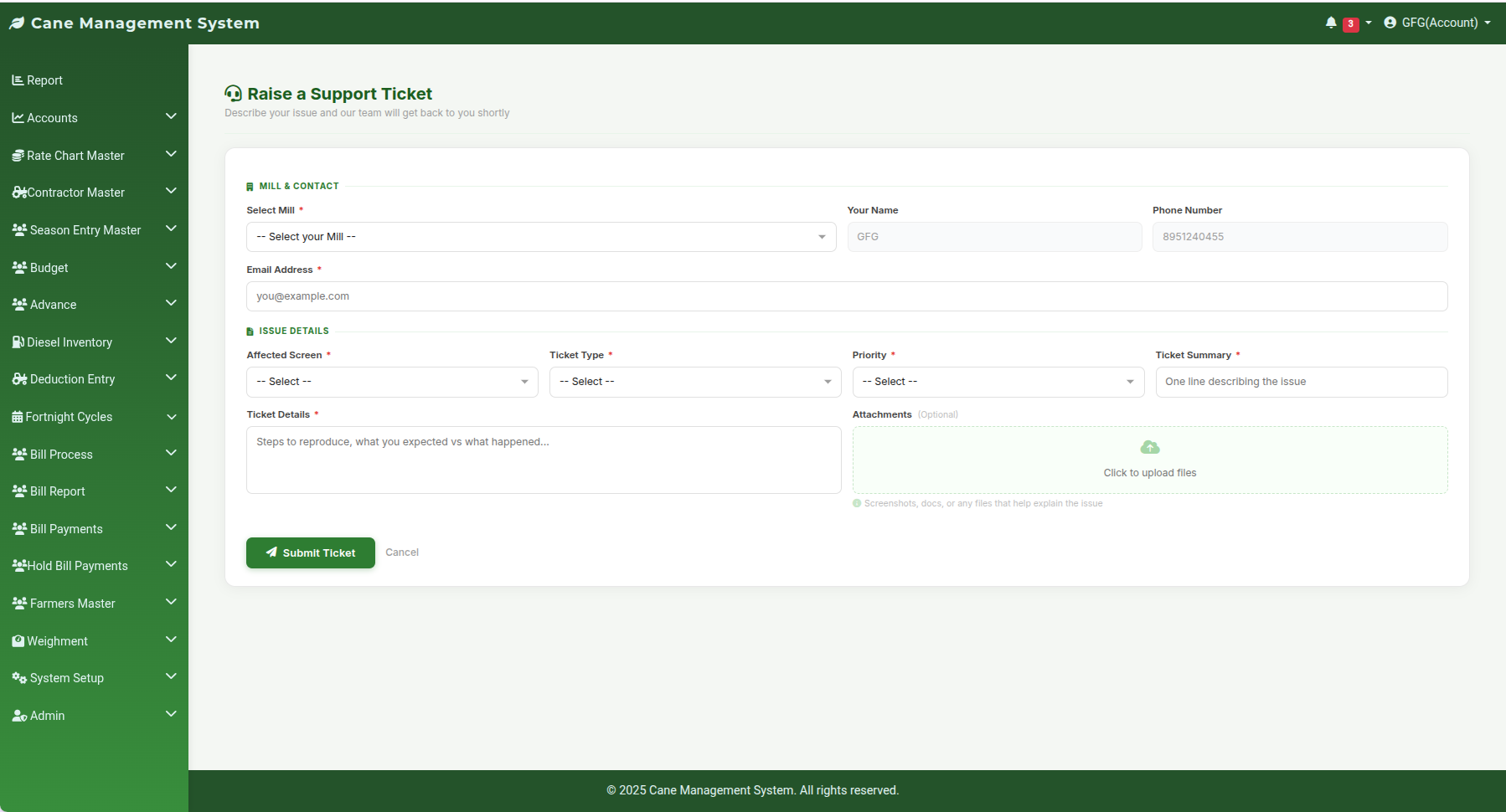Expand the Accounts chevron
The height and width of the screenshot is (812, 1506).
pos(171,116)
